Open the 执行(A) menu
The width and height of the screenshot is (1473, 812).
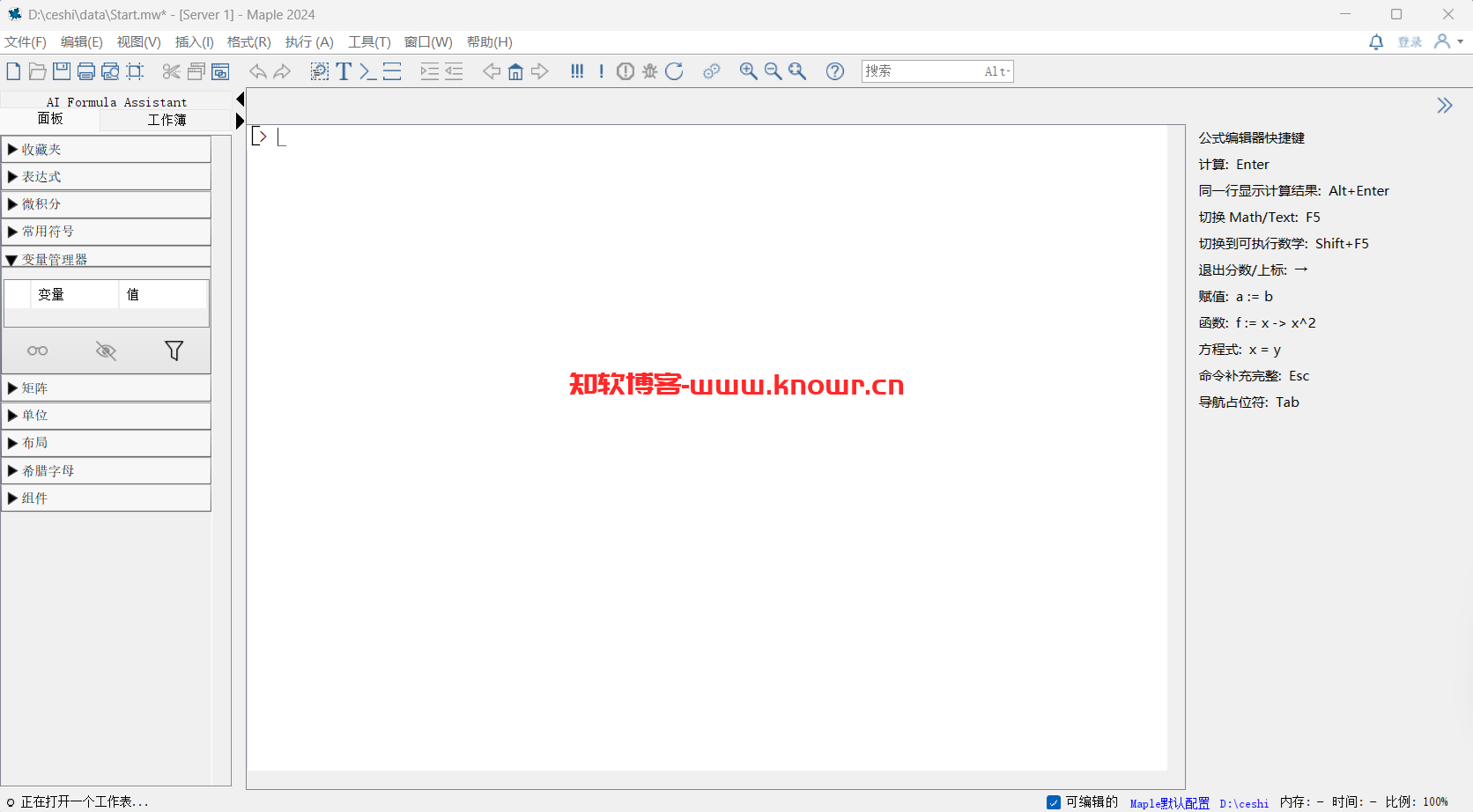(x=309, y=42)
